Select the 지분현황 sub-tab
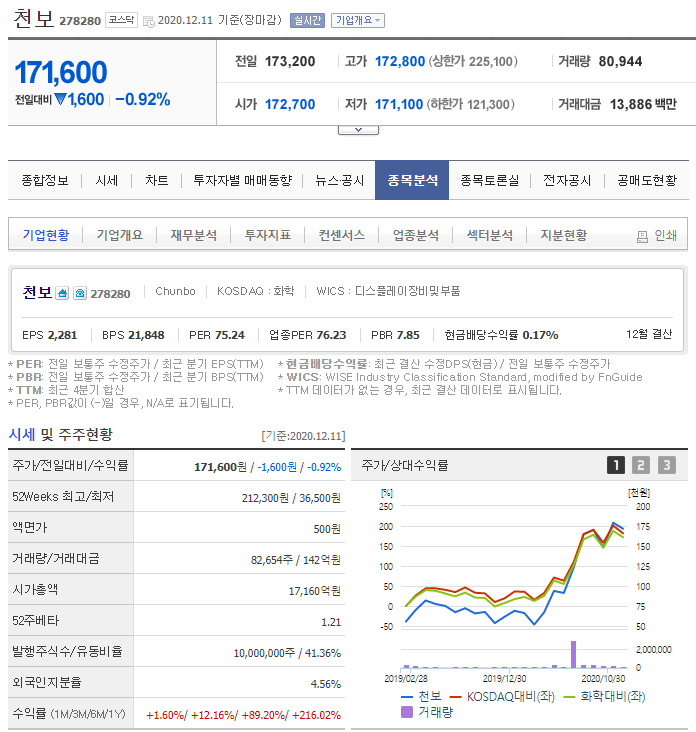 (563, 235)
